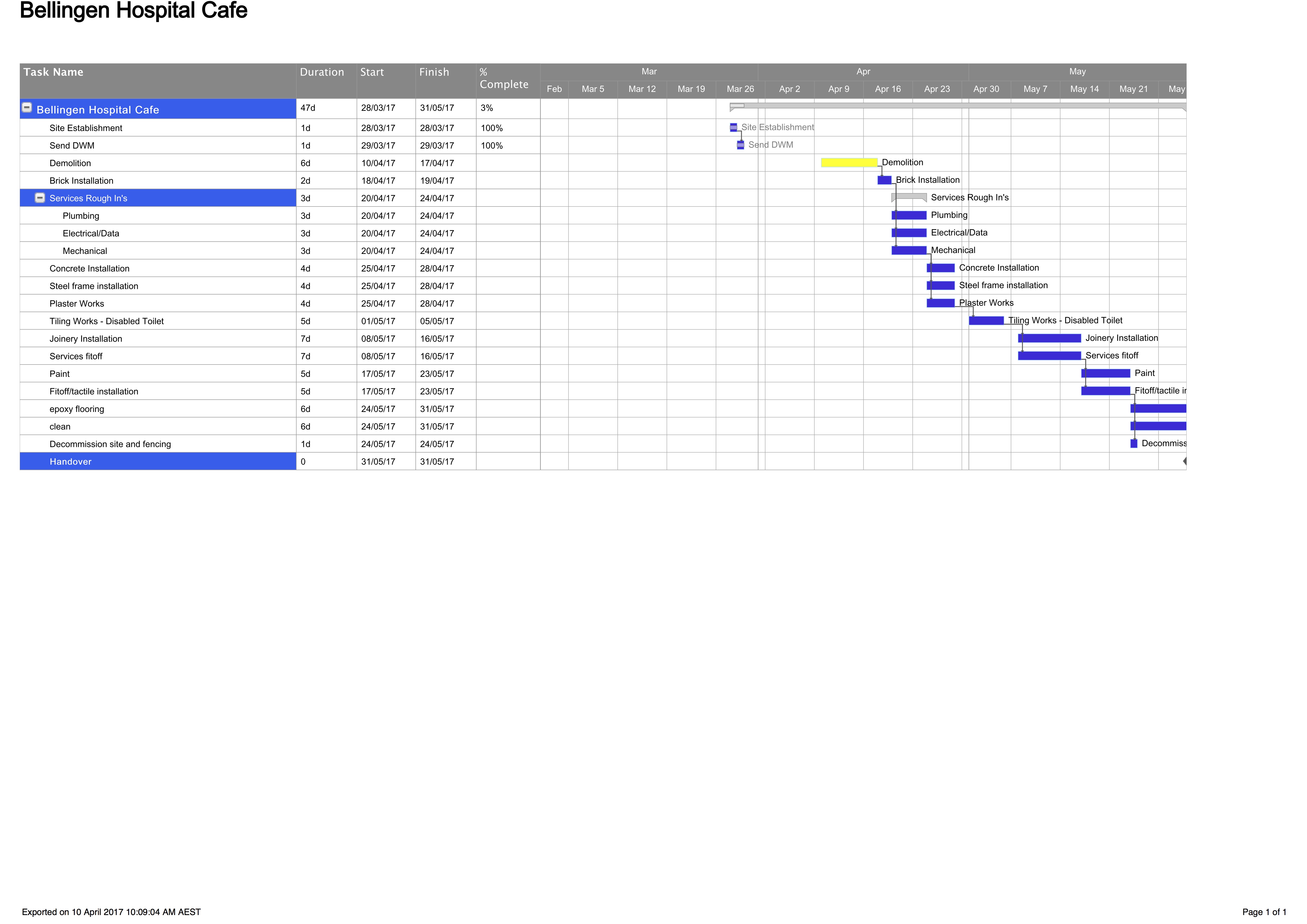
Task: Click the Page 1 of 1 footer
Action: (x=1264, y=912)
